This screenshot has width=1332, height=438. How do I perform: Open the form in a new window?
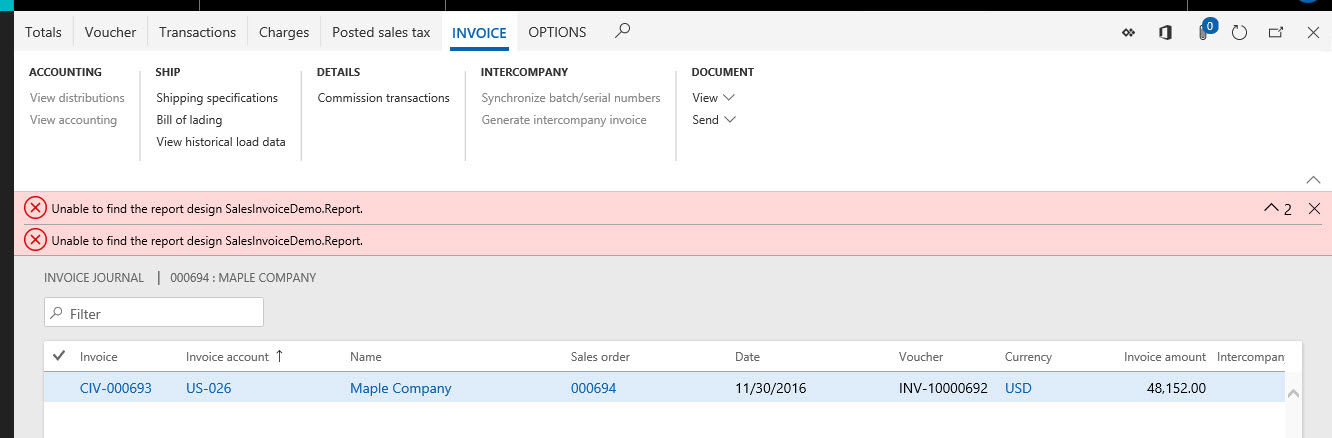point(1276,33)
